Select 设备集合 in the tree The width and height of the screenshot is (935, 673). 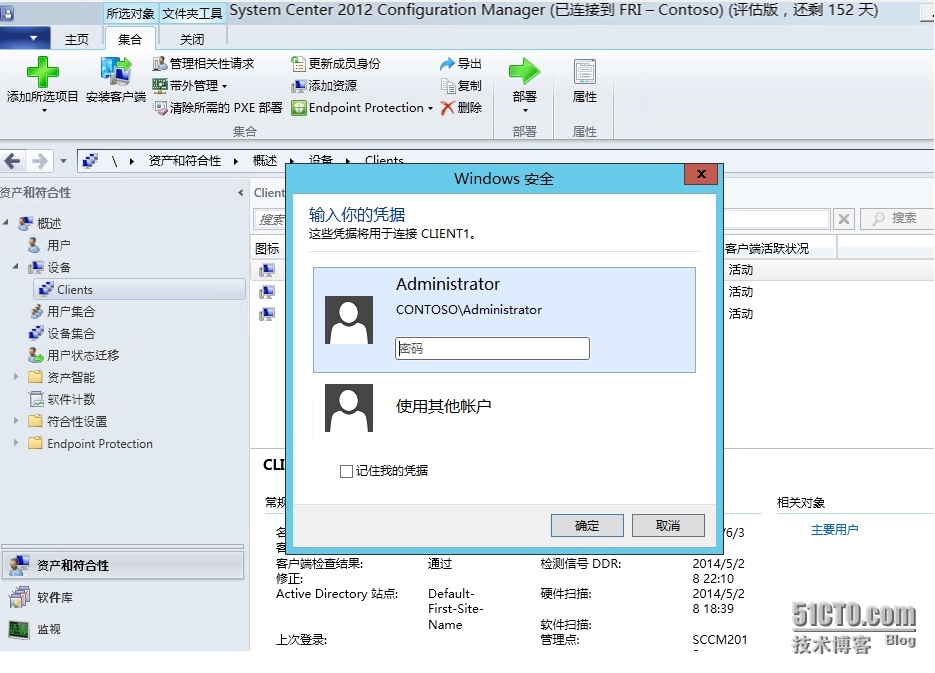70,333
